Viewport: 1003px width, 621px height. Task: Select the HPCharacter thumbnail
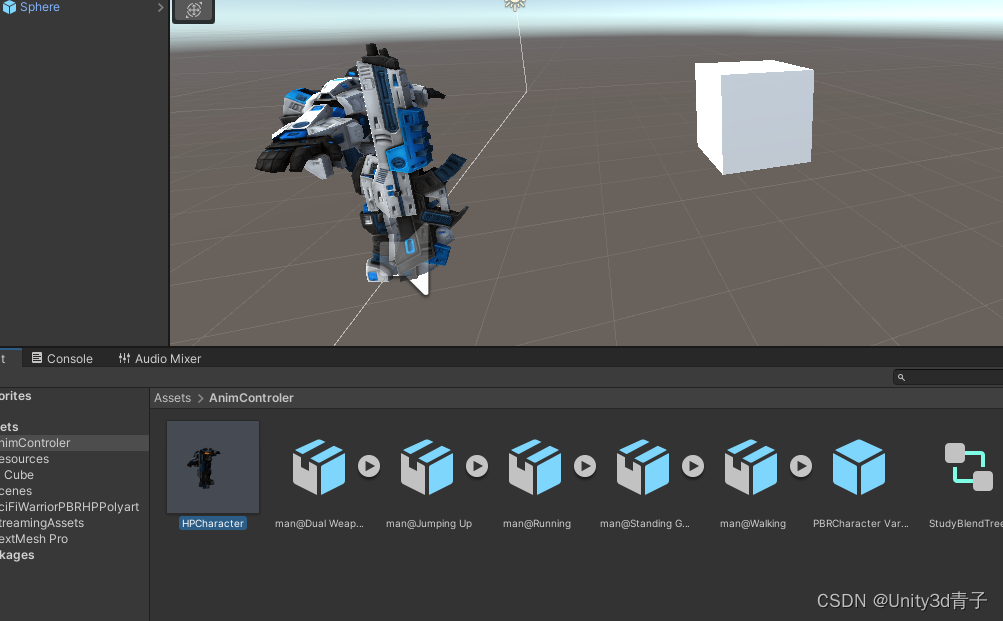click(212, 466)
